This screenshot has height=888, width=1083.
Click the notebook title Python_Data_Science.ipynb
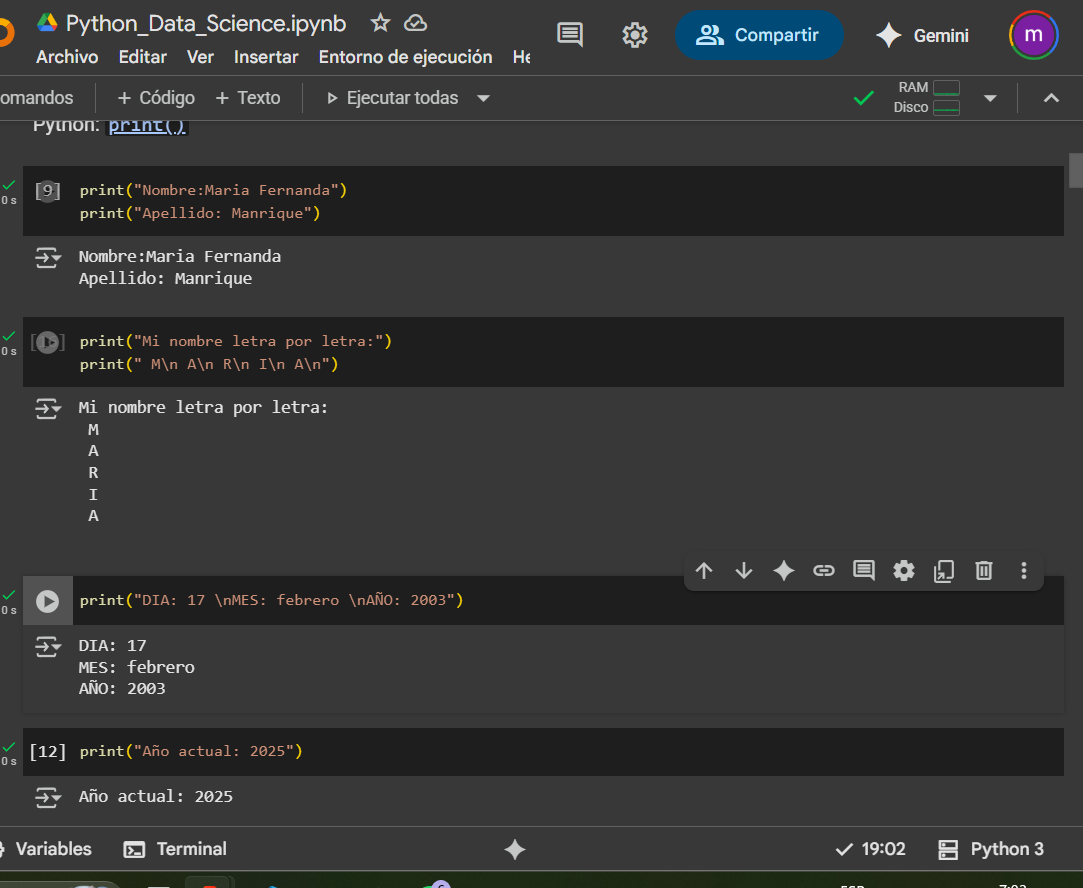click(x=206, y=23)
